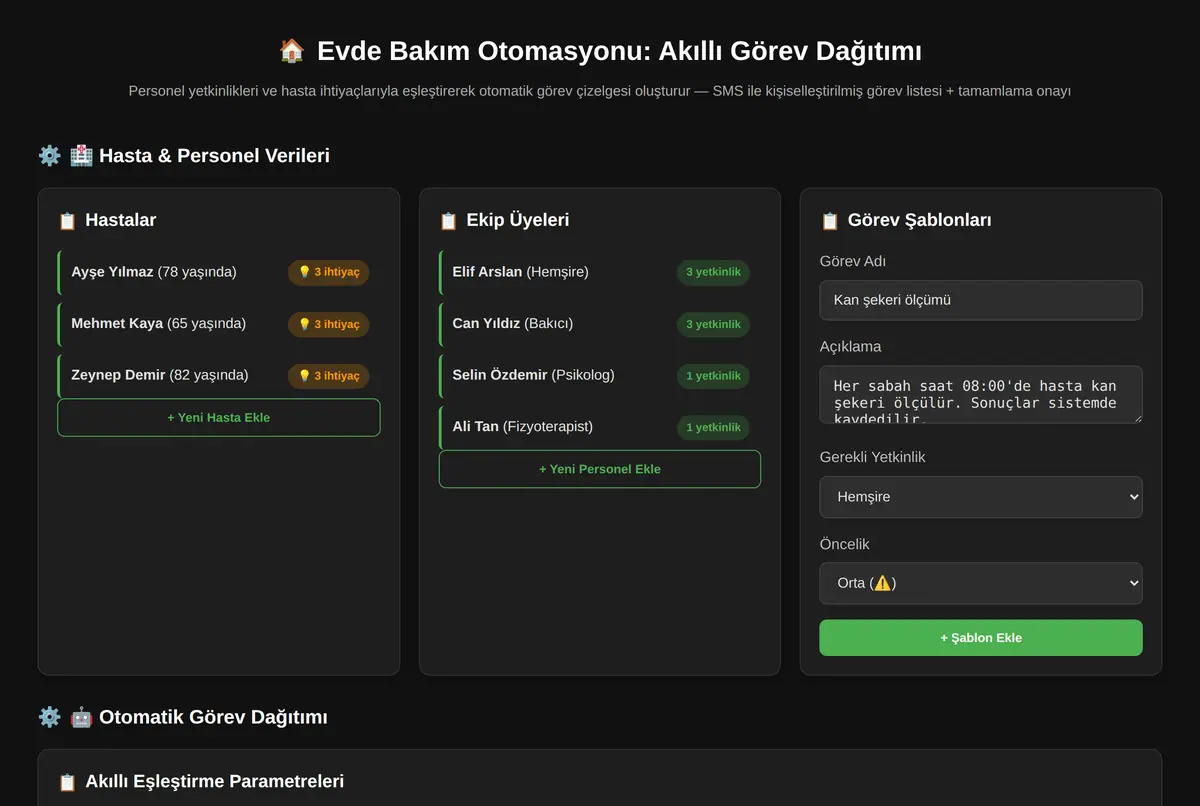Image resolution: width=1200 pixels, height=806 pixels.
Task: Click the clipboard icon next to Hastalar
Action: 67,221
